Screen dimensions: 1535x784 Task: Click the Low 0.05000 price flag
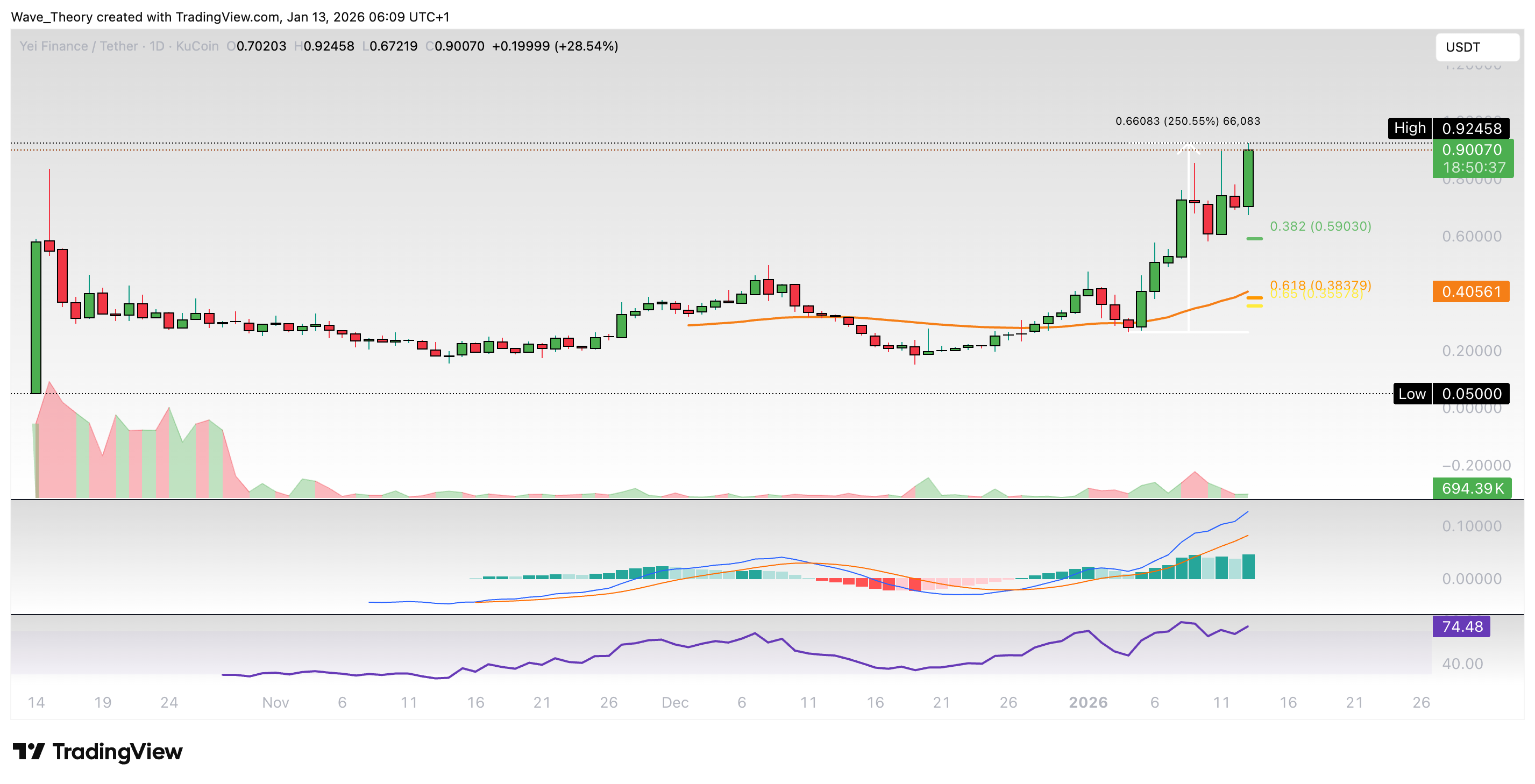pyautogui.click(x=1449, y=394)
